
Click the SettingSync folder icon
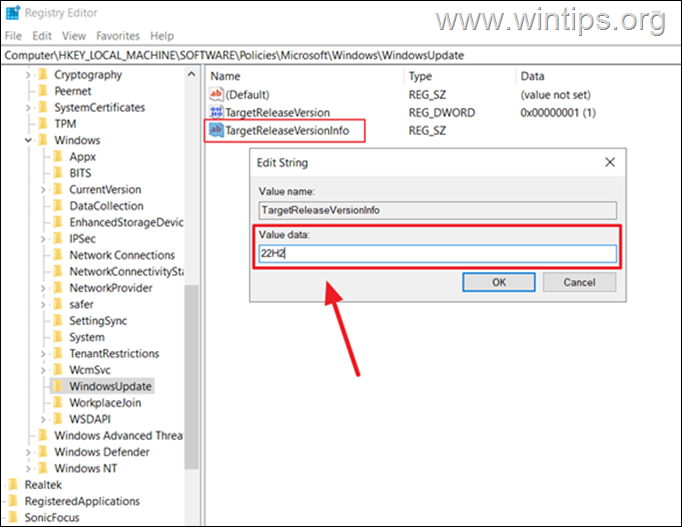(58, 320)
